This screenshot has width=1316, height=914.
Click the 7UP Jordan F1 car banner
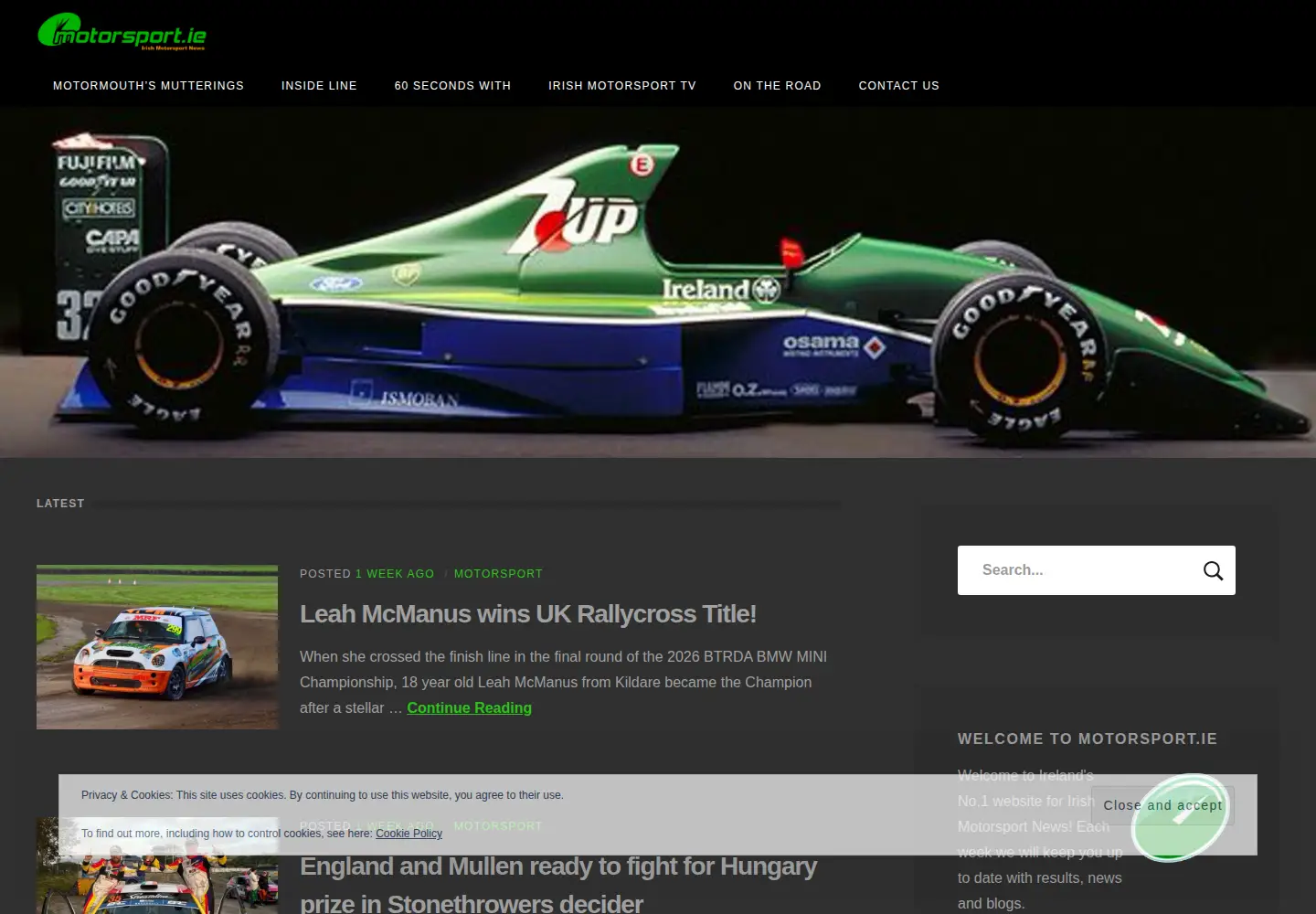(658, 282)
